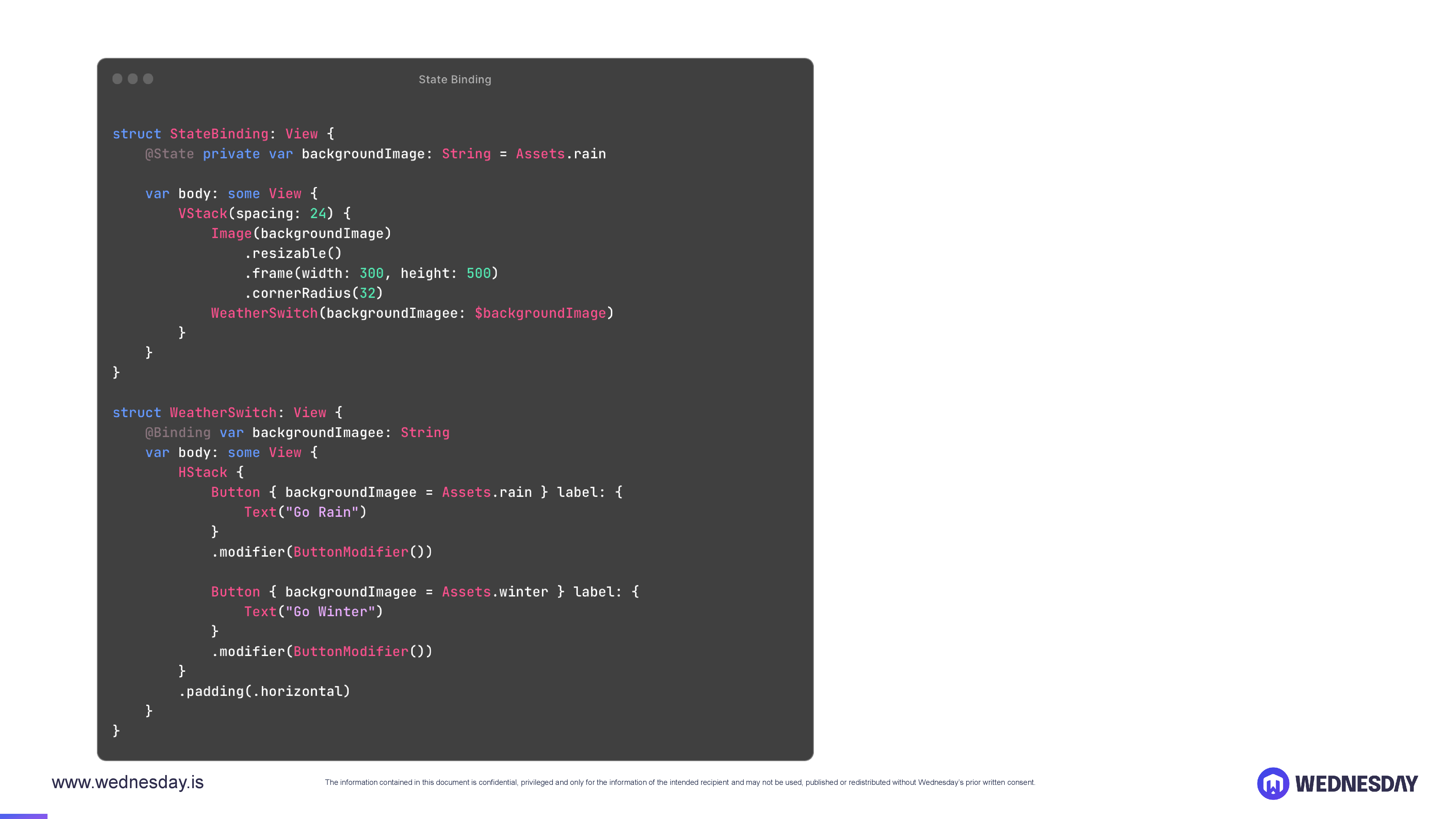Image resolution: width=1456 pixels, height=819 pixels.
Task: Click the '.frame(width: 300, height: 500)' line
Action: click(371, 274)
